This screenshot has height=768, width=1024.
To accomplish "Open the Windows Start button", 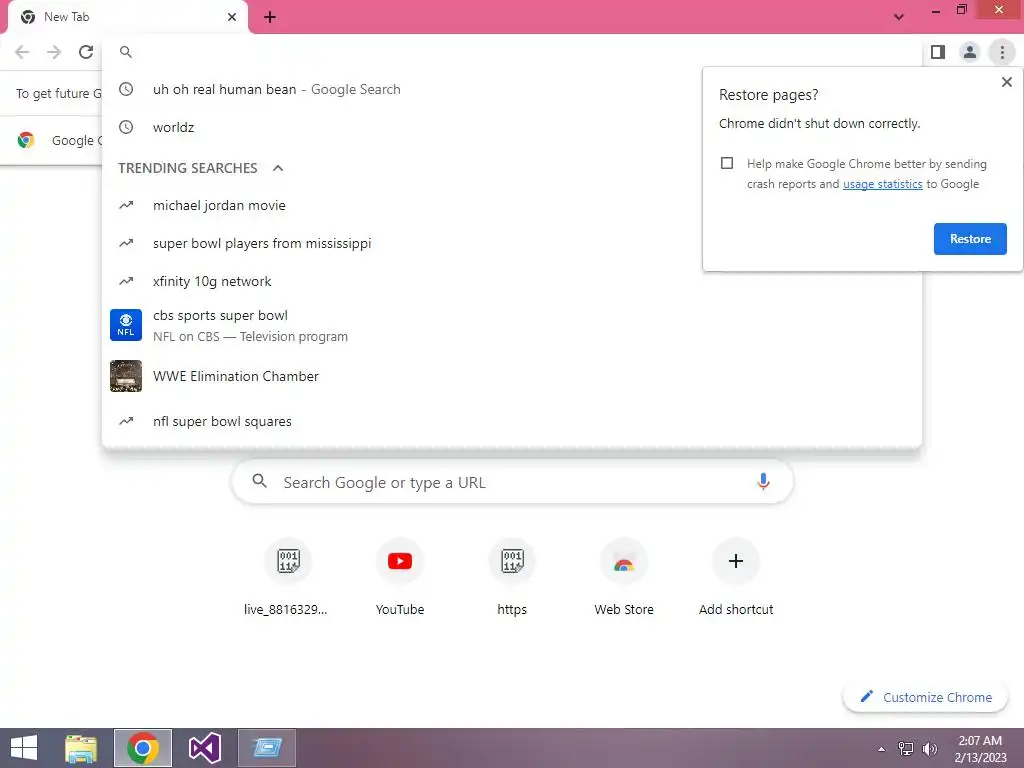I will tap(24, 748).
